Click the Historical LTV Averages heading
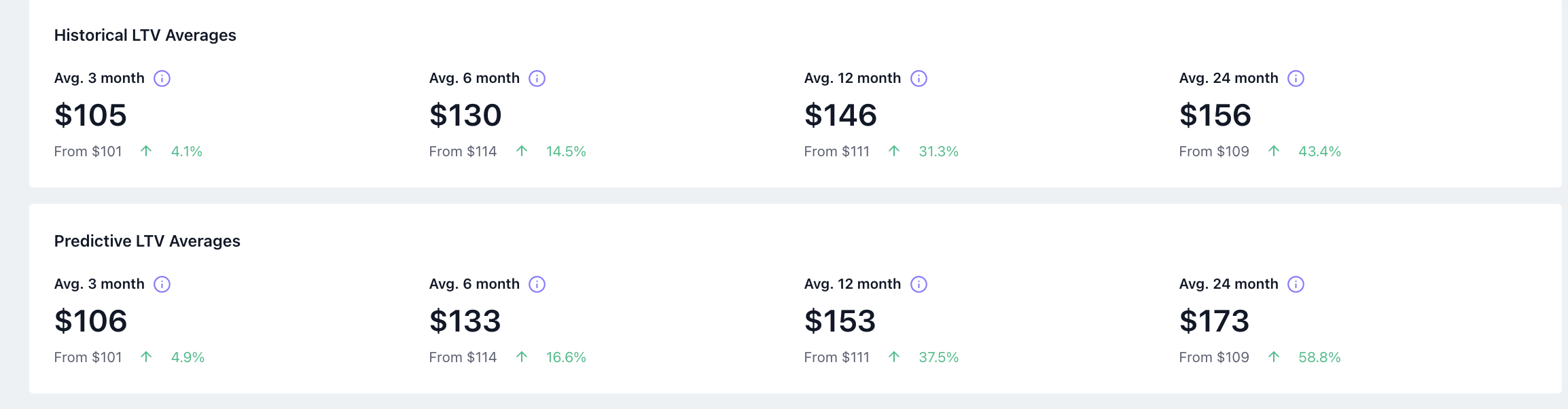This screenshot has height=409, width=1568. [145, 35]
